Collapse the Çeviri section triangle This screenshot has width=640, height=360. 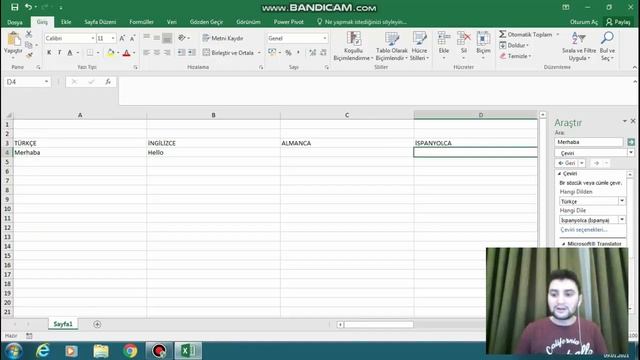coord(560,173)
